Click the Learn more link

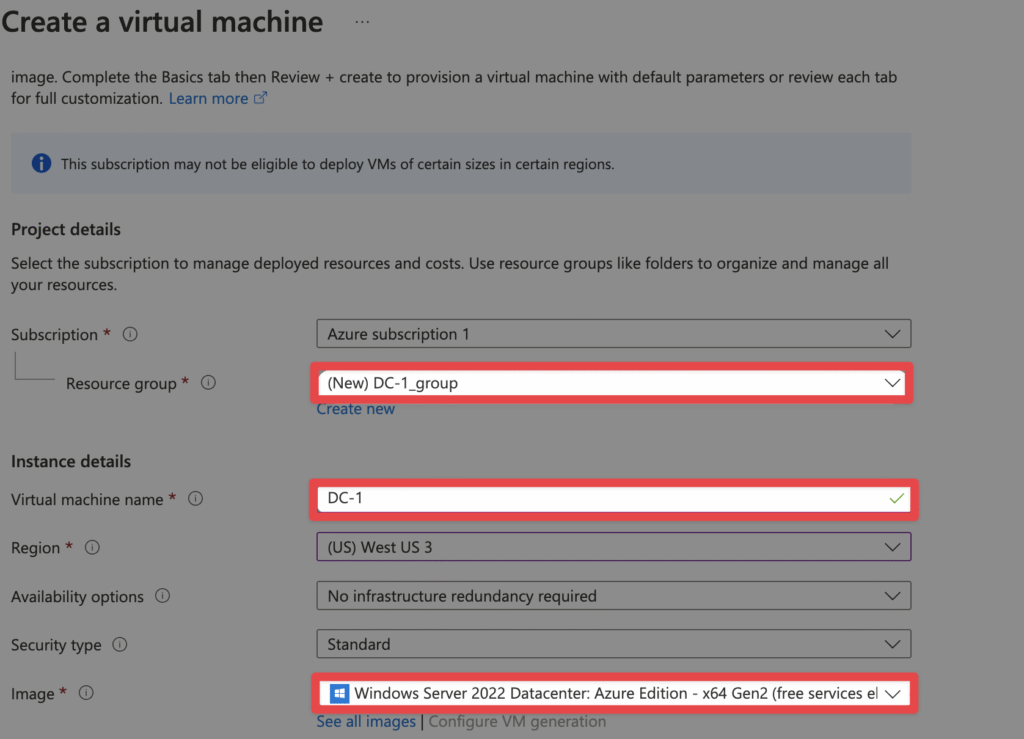pyautogui.click(x=208, y=99)
